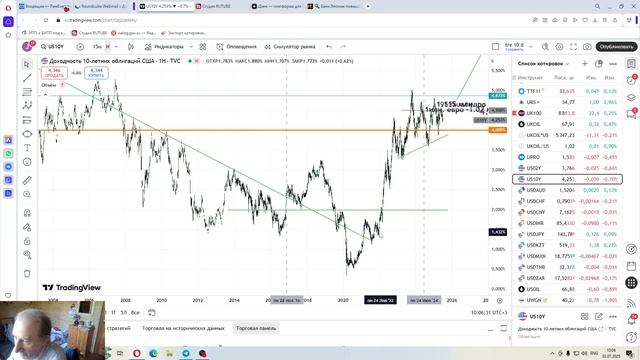Select UKOIL row in watchlist

click(x=567, y=124)
